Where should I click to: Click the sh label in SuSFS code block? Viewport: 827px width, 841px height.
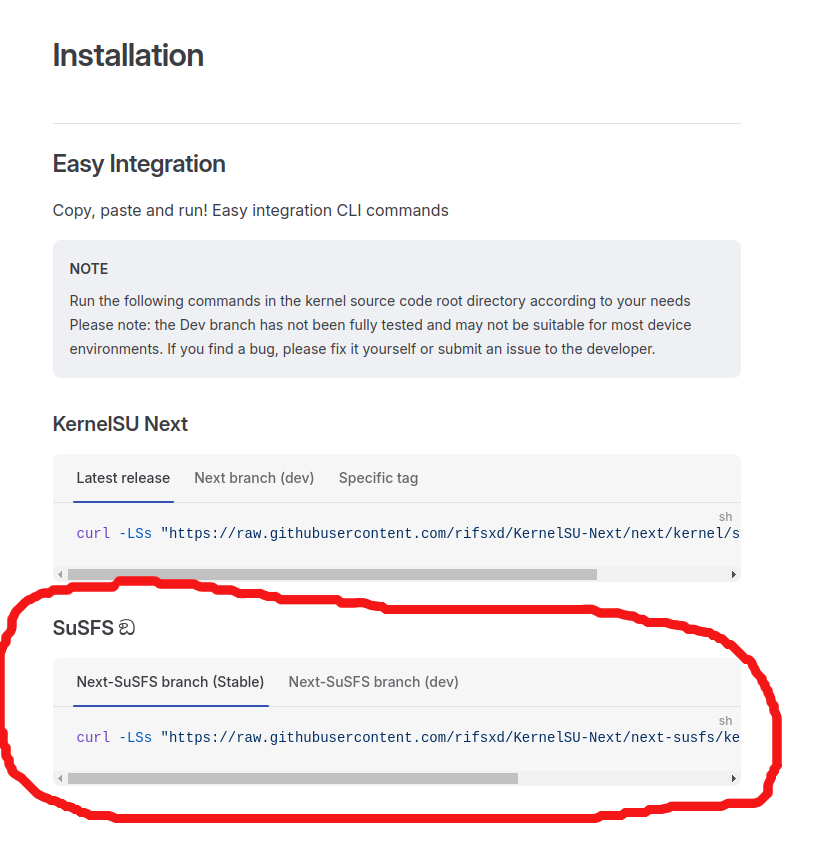tap(725, 720)
